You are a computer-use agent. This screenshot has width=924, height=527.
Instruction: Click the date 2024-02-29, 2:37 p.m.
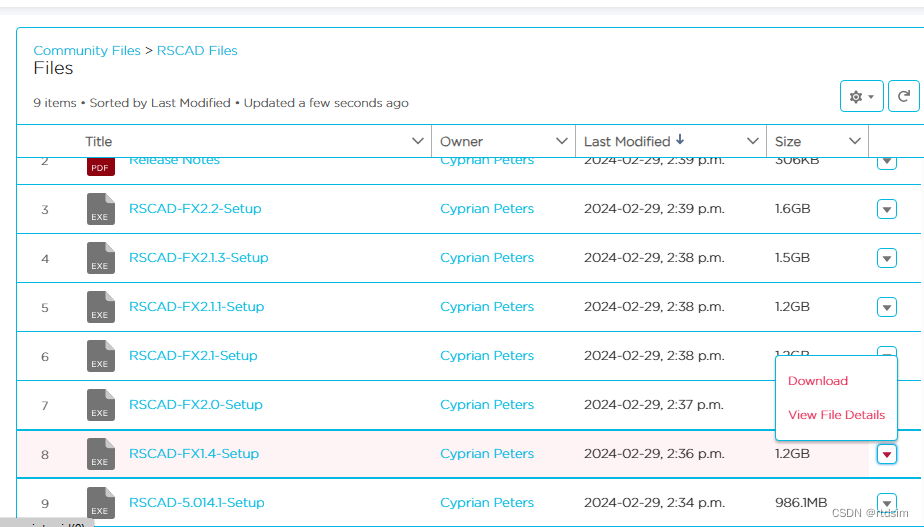(x=654, y=404)
